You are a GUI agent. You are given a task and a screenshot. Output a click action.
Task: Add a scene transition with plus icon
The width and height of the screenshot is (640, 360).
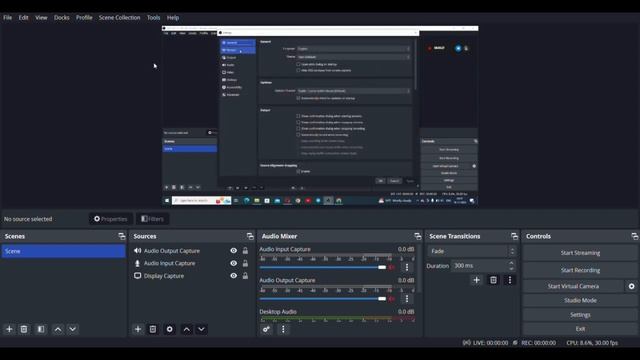coord(476,280)
